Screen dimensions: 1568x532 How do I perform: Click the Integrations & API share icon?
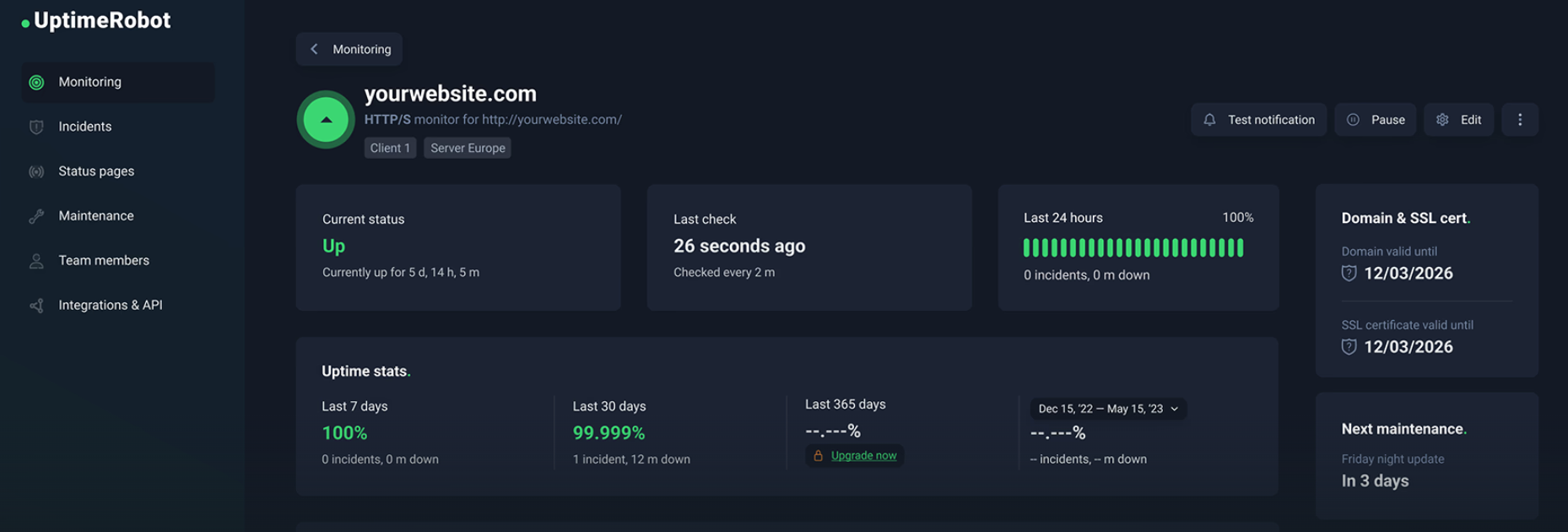36,306
